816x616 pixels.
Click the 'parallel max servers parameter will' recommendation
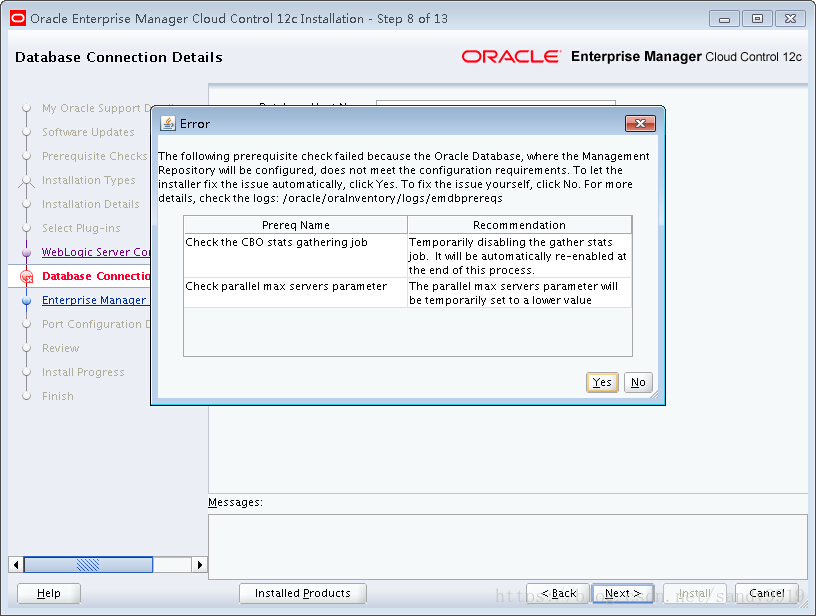519,293
